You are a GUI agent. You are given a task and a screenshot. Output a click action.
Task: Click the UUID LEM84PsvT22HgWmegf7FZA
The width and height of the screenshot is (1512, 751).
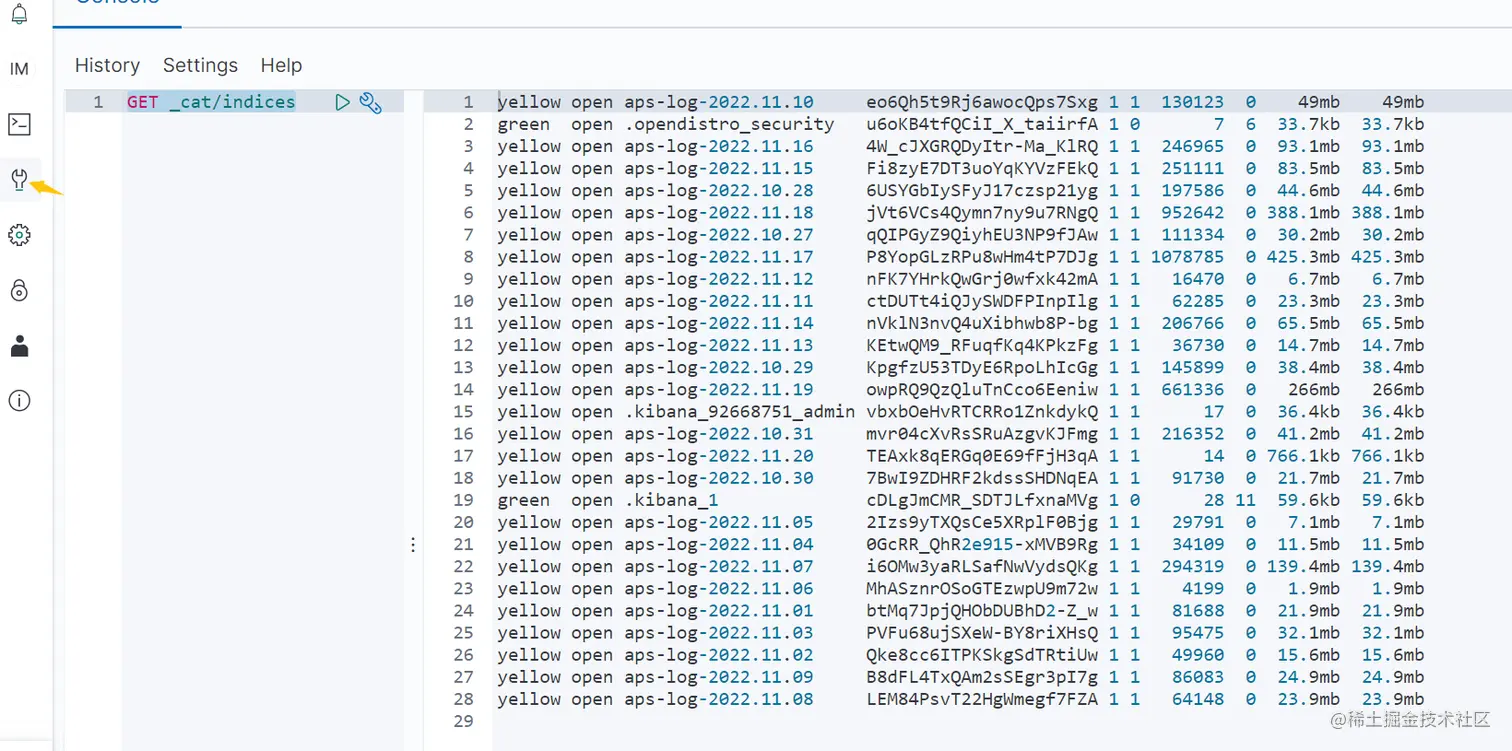(982, 699)
